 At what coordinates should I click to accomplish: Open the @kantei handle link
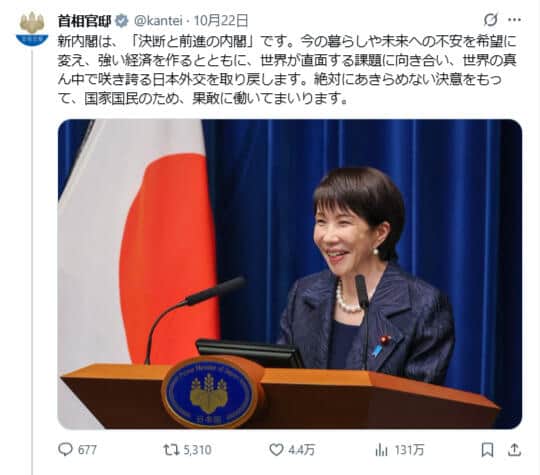[158, 21]
